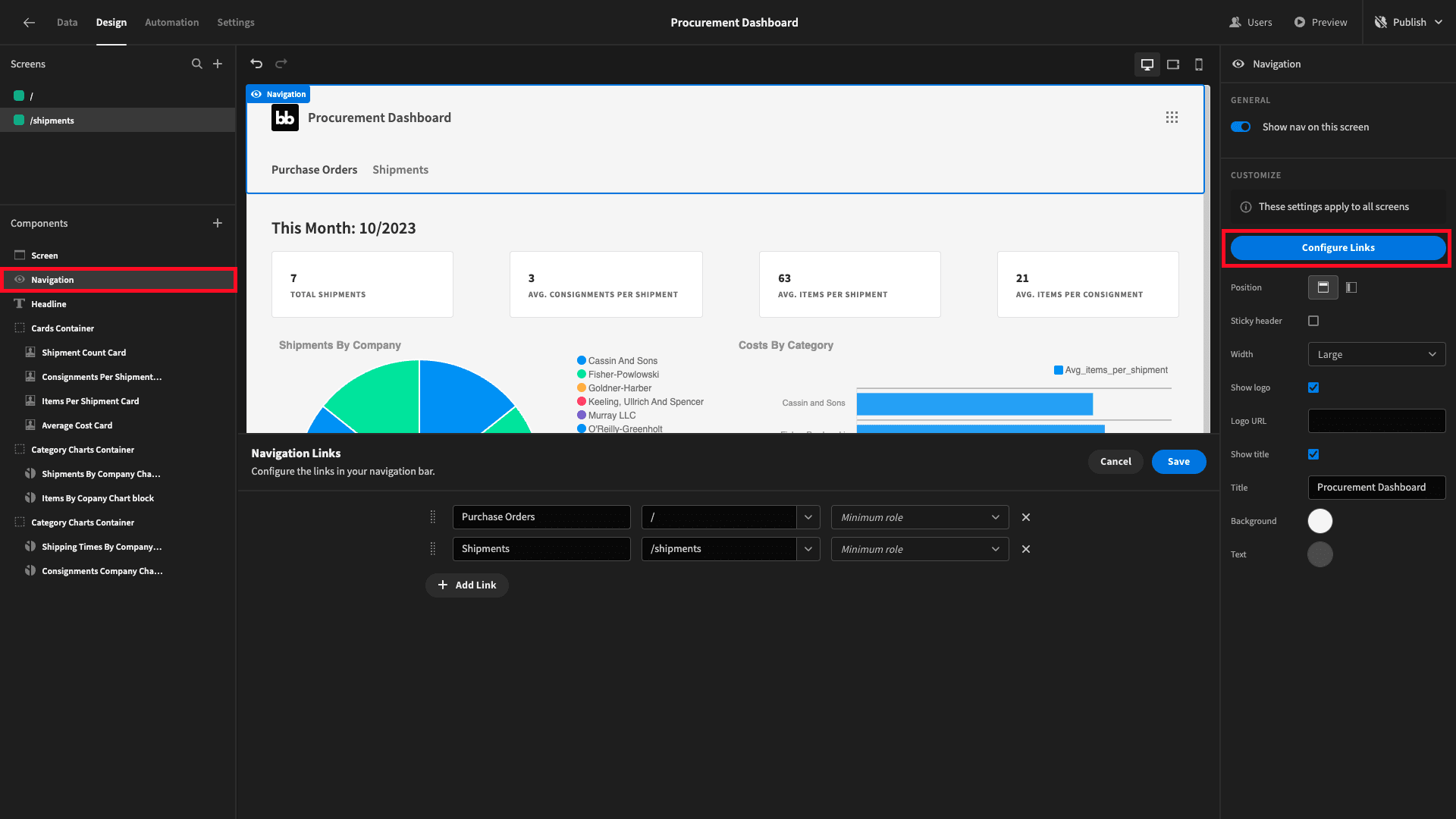The height and width of the screenshot is (819, 1456).
Task: Switch to tablet preview icon
Action: [x=1173, y=64]
